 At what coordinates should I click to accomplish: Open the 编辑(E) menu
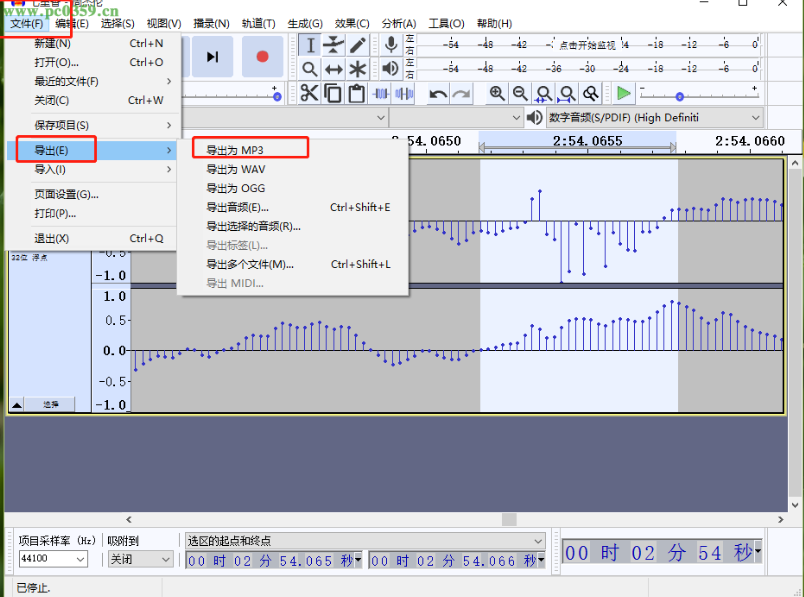tap(72, 24)
